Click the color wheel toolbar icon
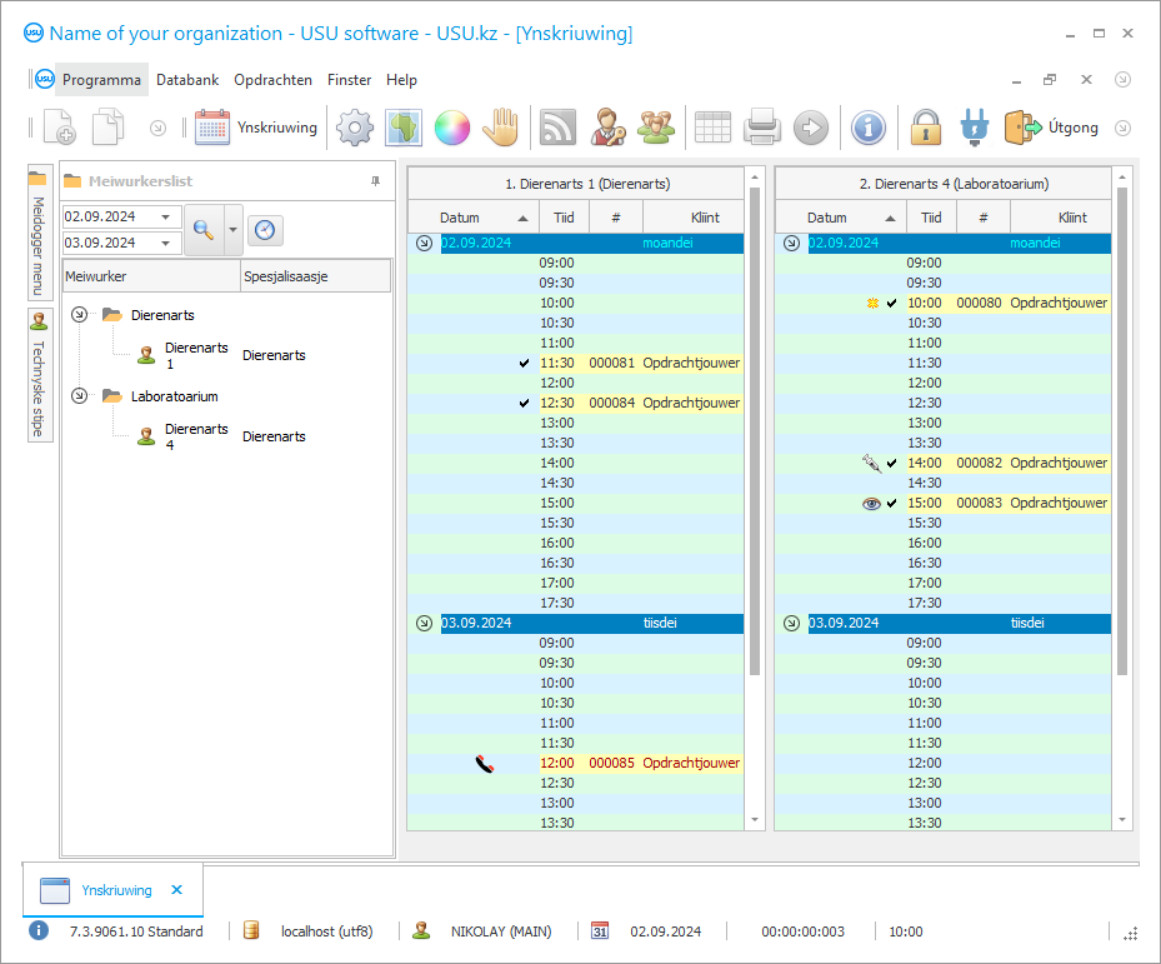1161x964 pixels. point(452,128)
